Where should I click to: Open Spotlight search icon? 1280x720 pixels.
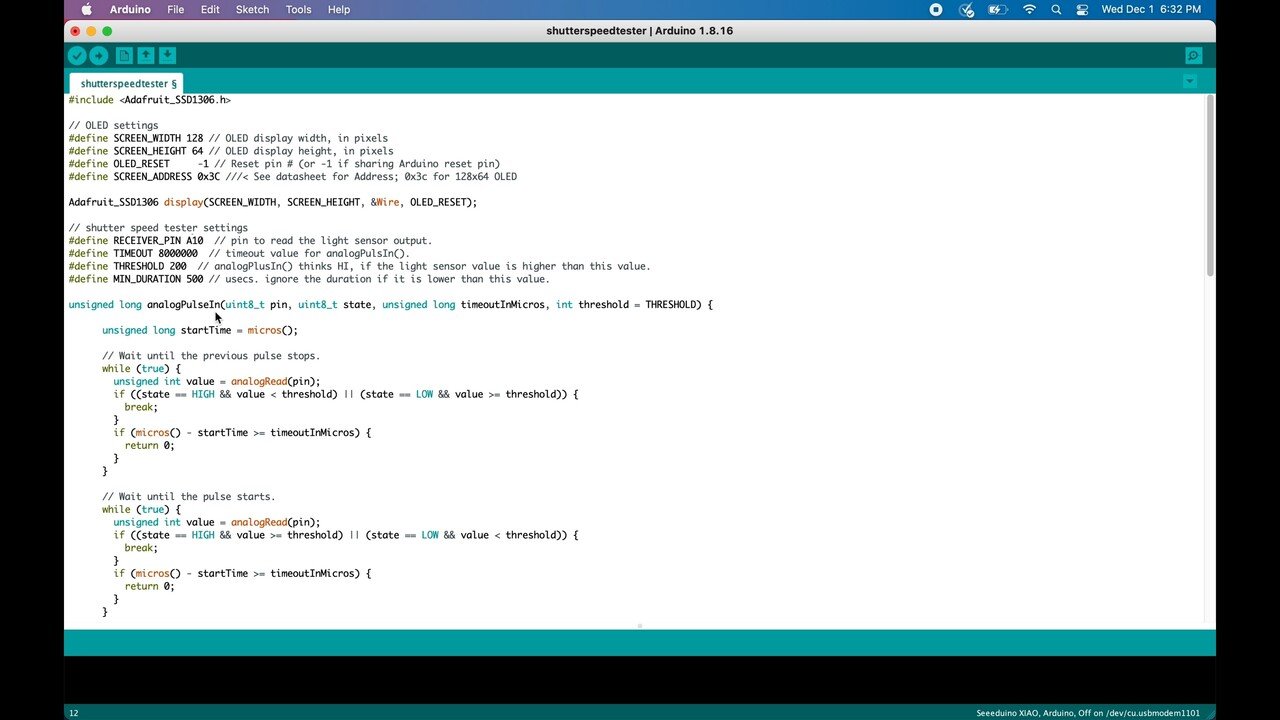(1056, 9)
